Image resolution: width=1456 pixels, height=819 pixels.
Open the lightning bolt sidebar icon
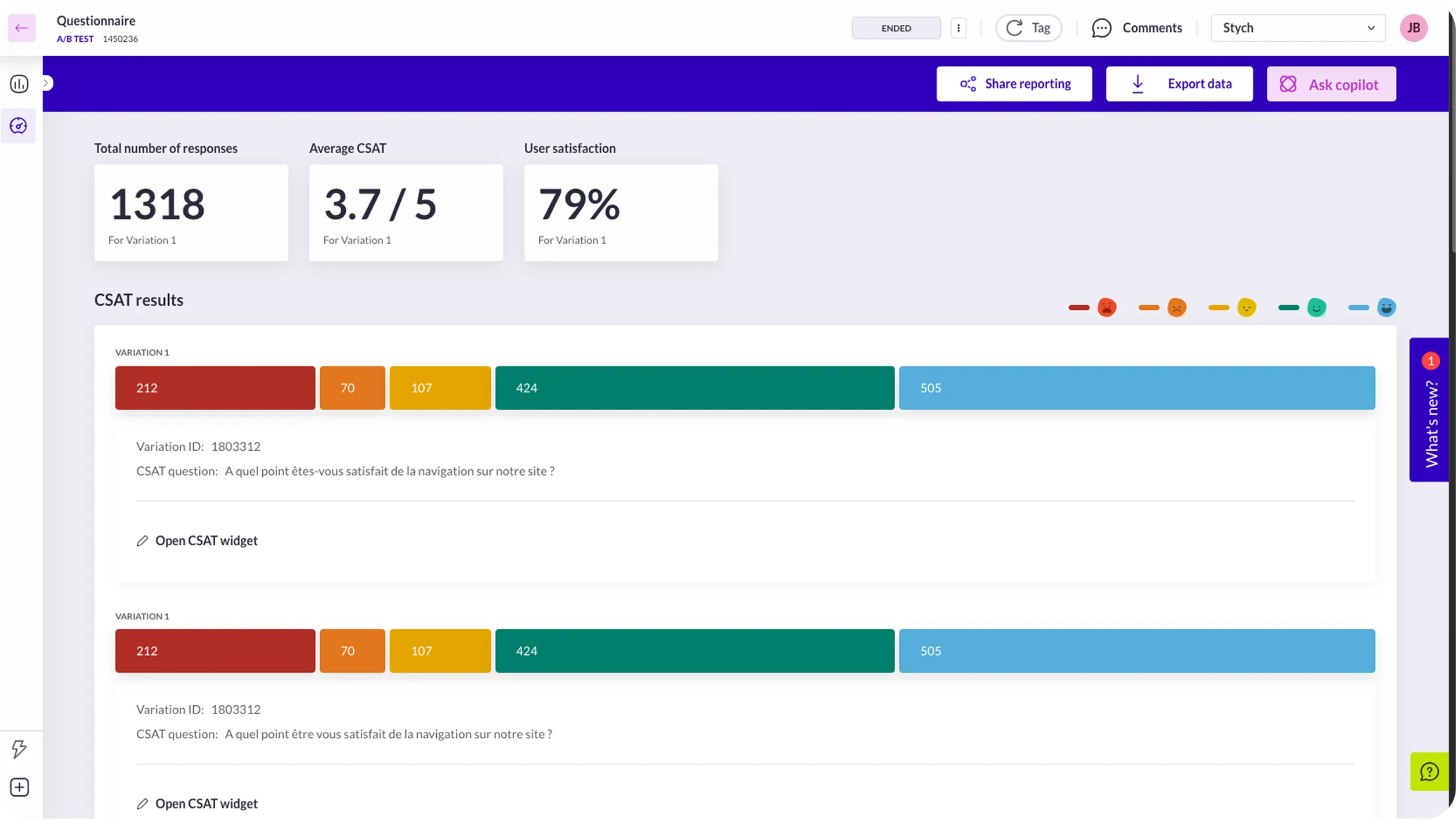tap(19, 749)
